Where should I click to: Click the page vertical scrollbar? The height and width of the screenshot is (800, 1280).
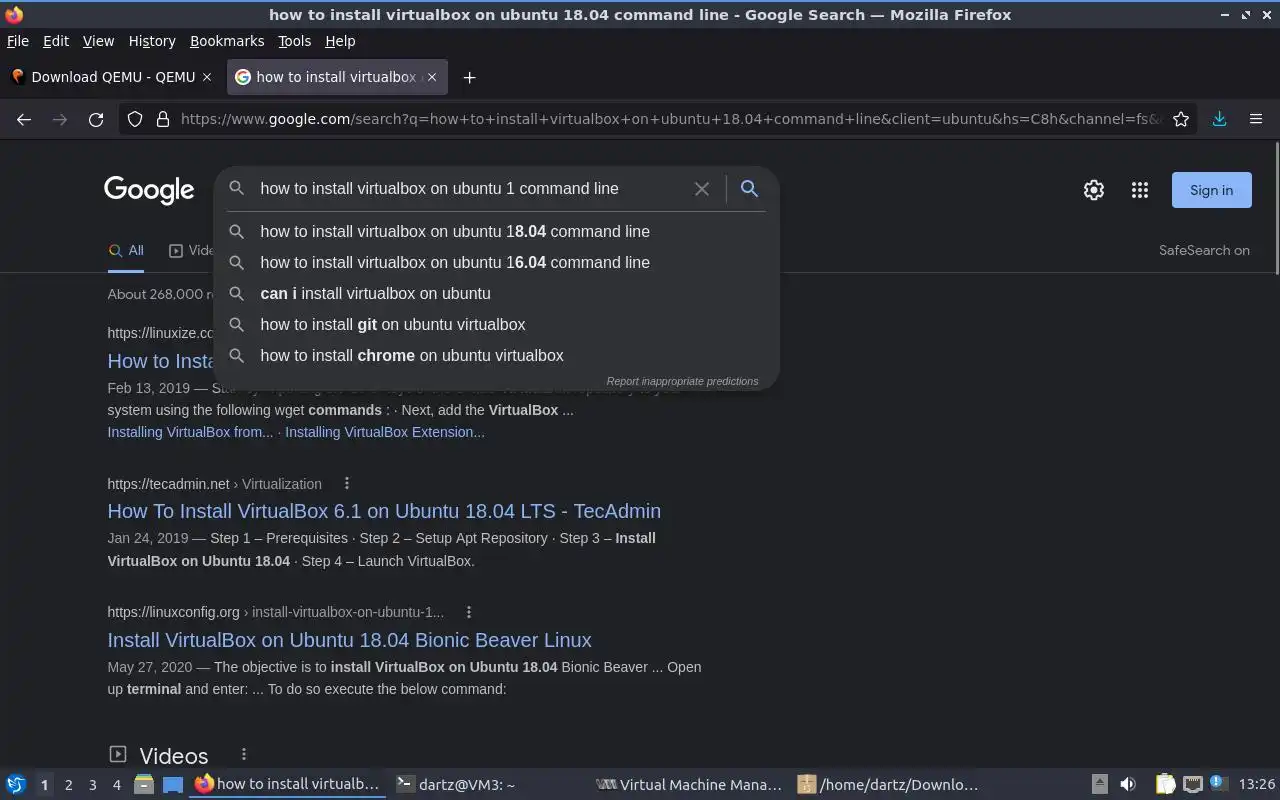tap(1276, 210)
